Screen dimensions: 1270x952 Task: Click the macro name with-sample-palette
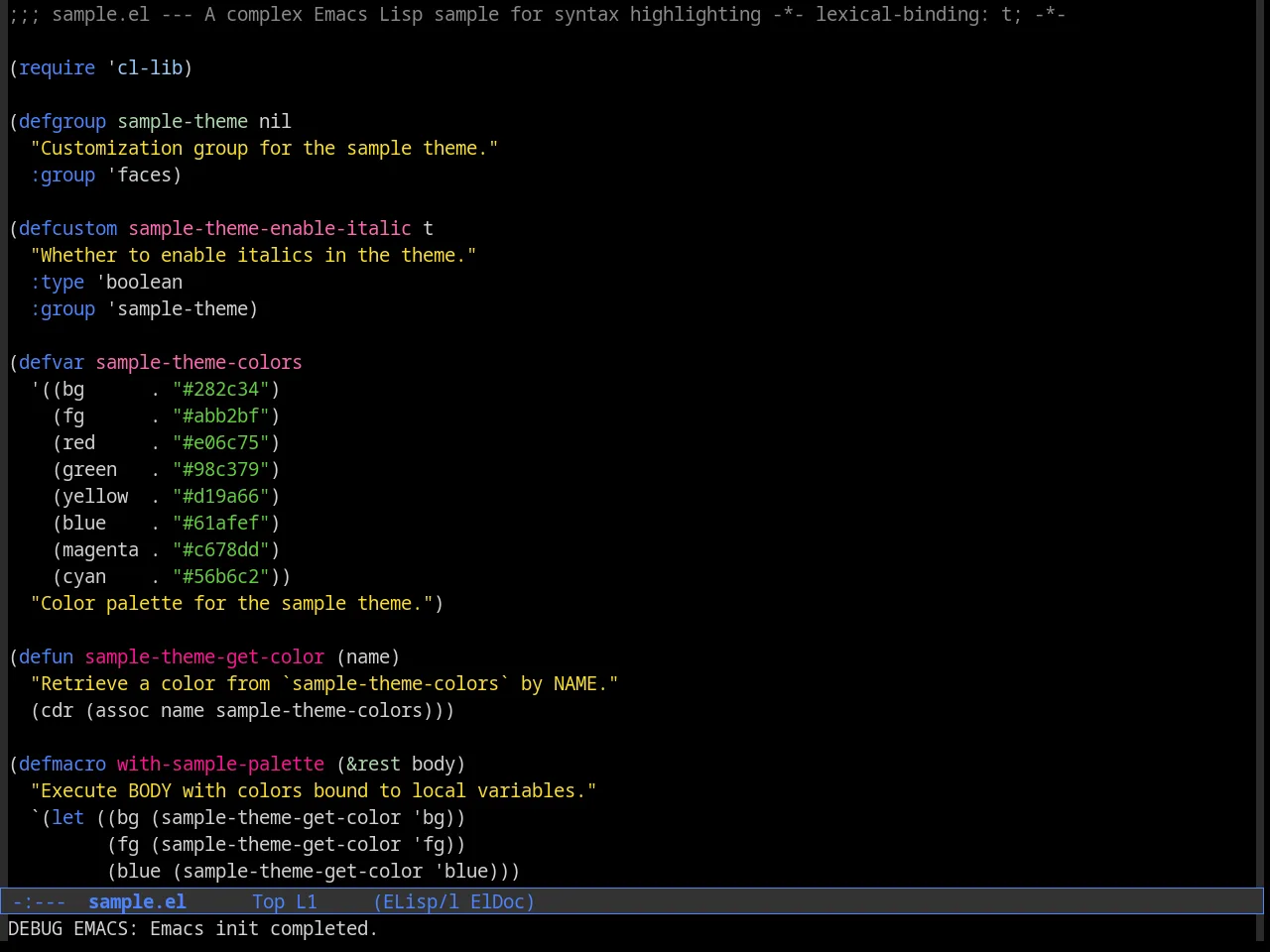pos(220,764)
